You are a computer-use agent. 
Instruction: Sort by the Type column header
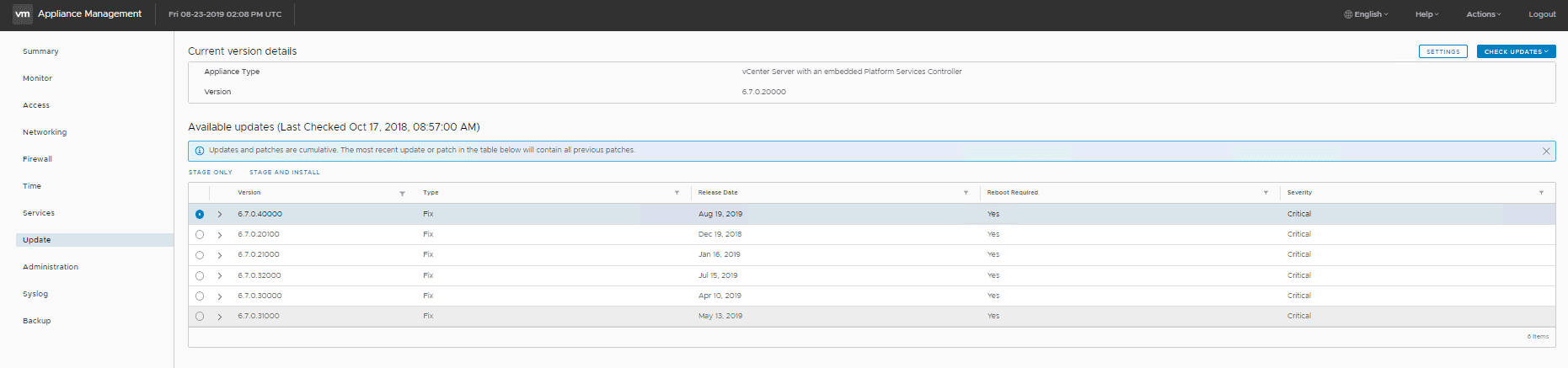point(431,193)
